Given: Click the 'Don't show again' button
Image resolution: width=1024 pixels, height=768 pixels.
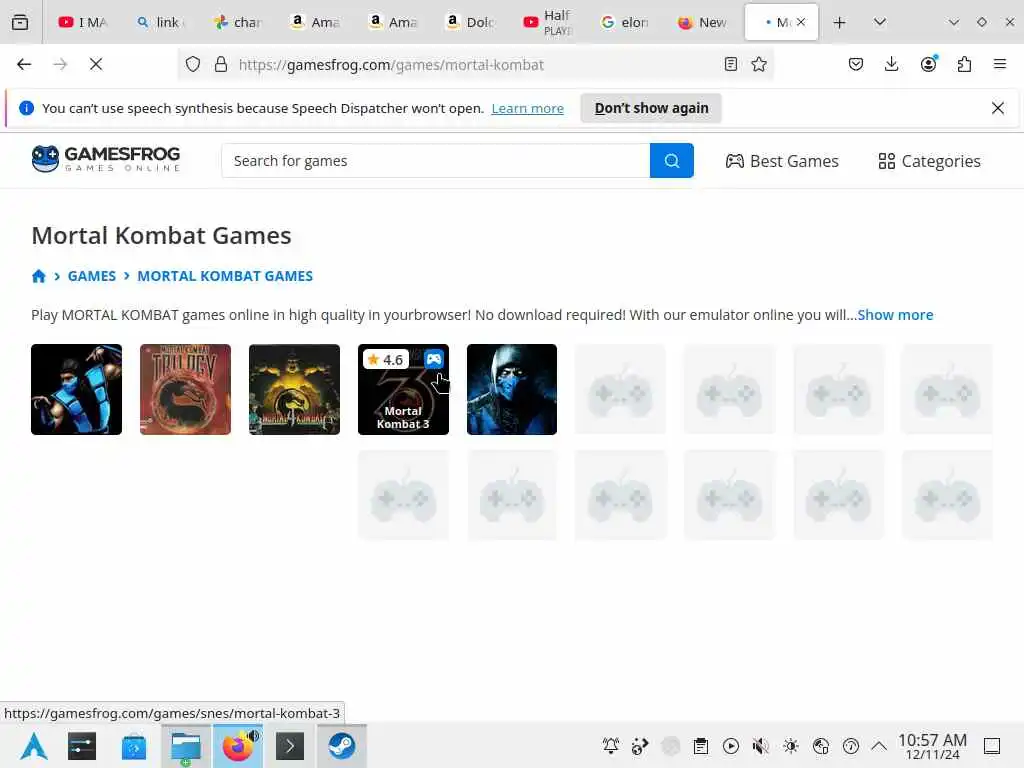Looking at the screenshot, I should click(x=651, y=108).
